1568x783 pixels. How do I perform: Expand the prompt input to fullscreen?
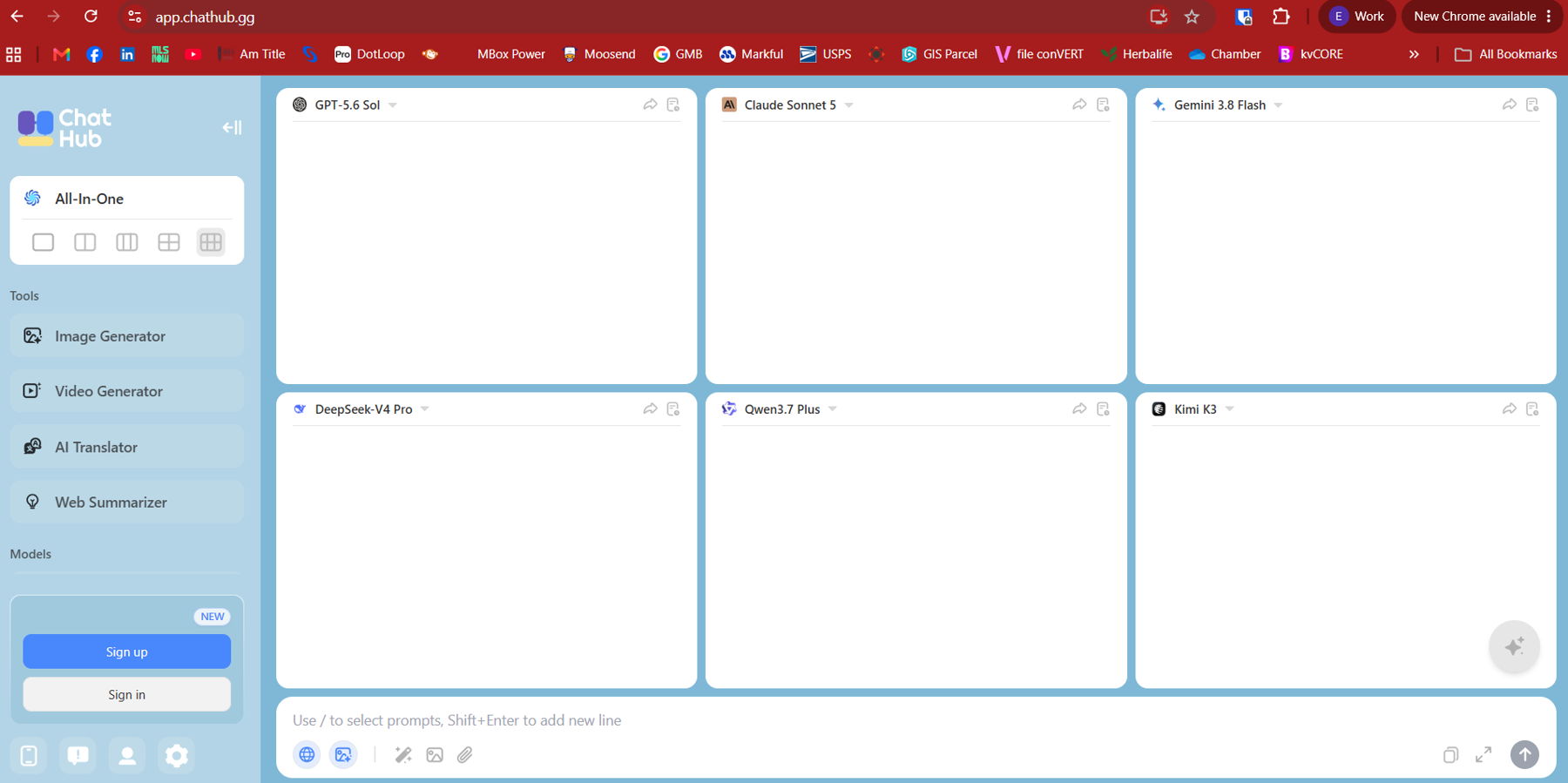tap(1484, 755)
